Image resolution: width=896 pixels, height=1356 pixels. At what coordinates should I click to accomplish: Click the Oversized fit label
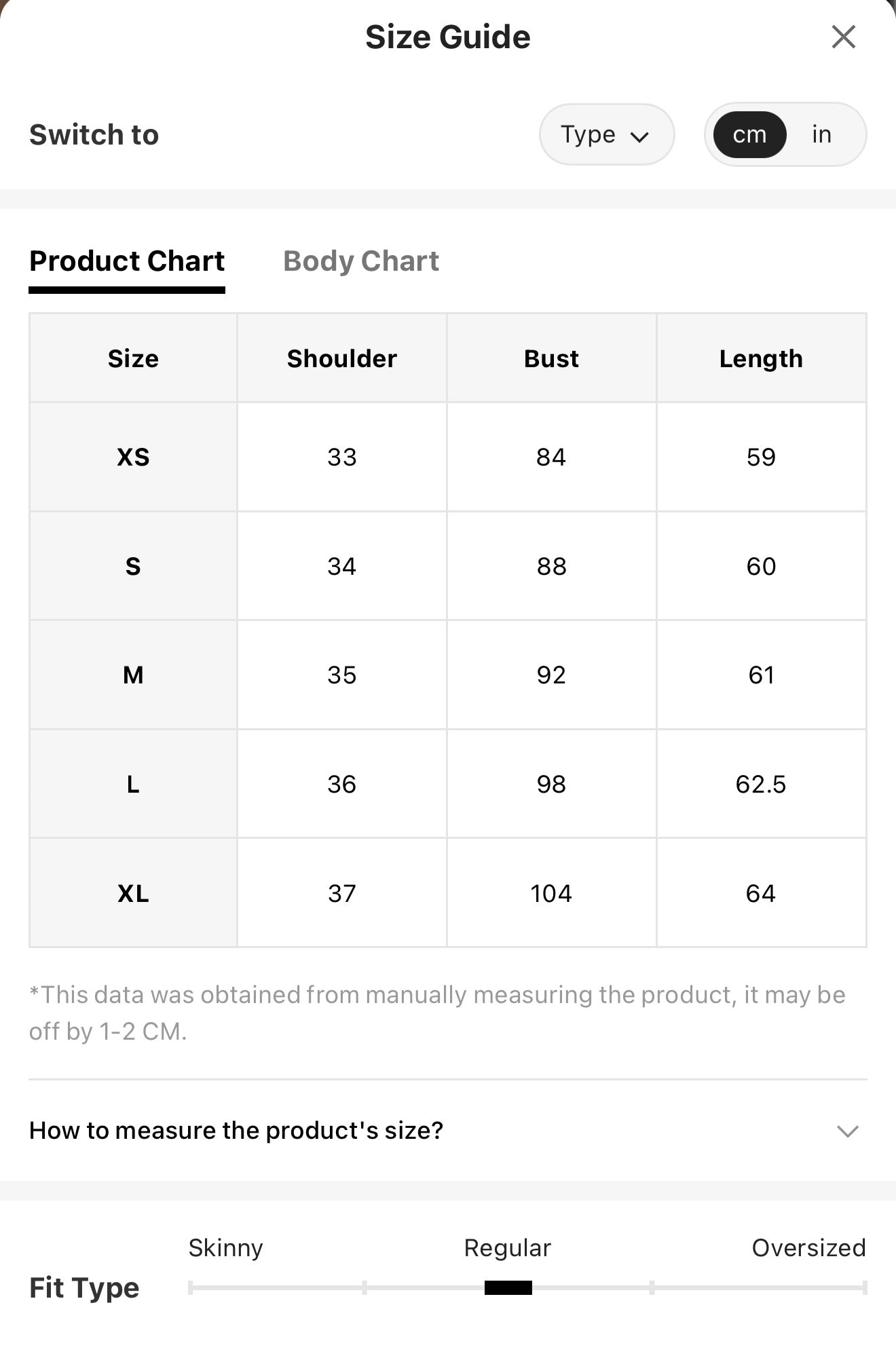[x=808, y=1247]
